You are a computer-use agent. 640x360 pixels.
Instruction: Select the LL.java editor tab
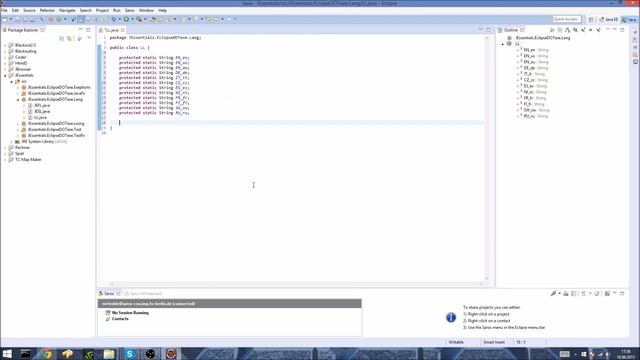[111, 30]
